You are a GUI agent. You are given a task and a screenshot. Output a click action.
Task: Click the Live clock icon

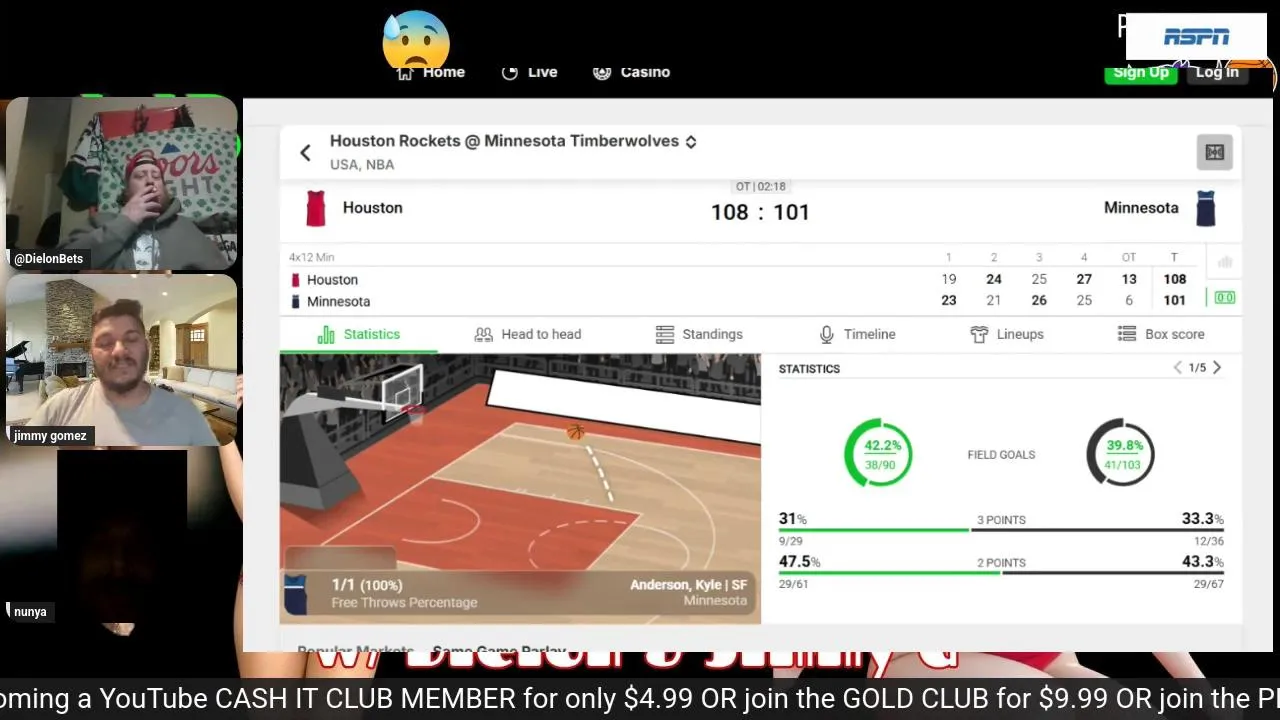click(x=509, y=72)
